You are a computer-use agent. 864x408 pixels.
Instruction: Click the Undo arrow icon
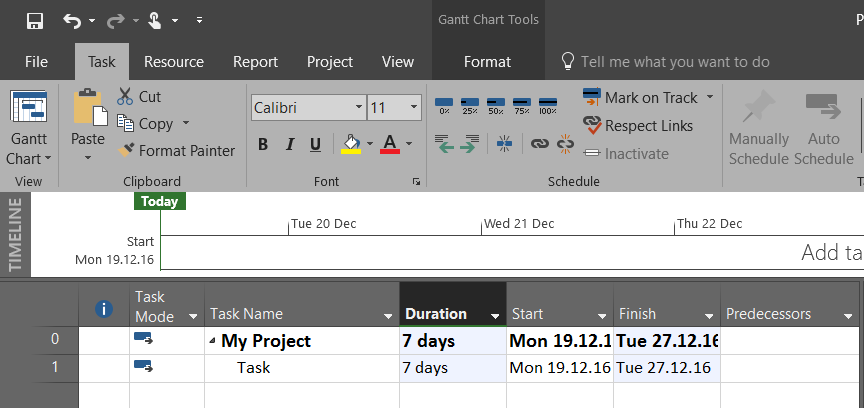click(x=72, y=20)
